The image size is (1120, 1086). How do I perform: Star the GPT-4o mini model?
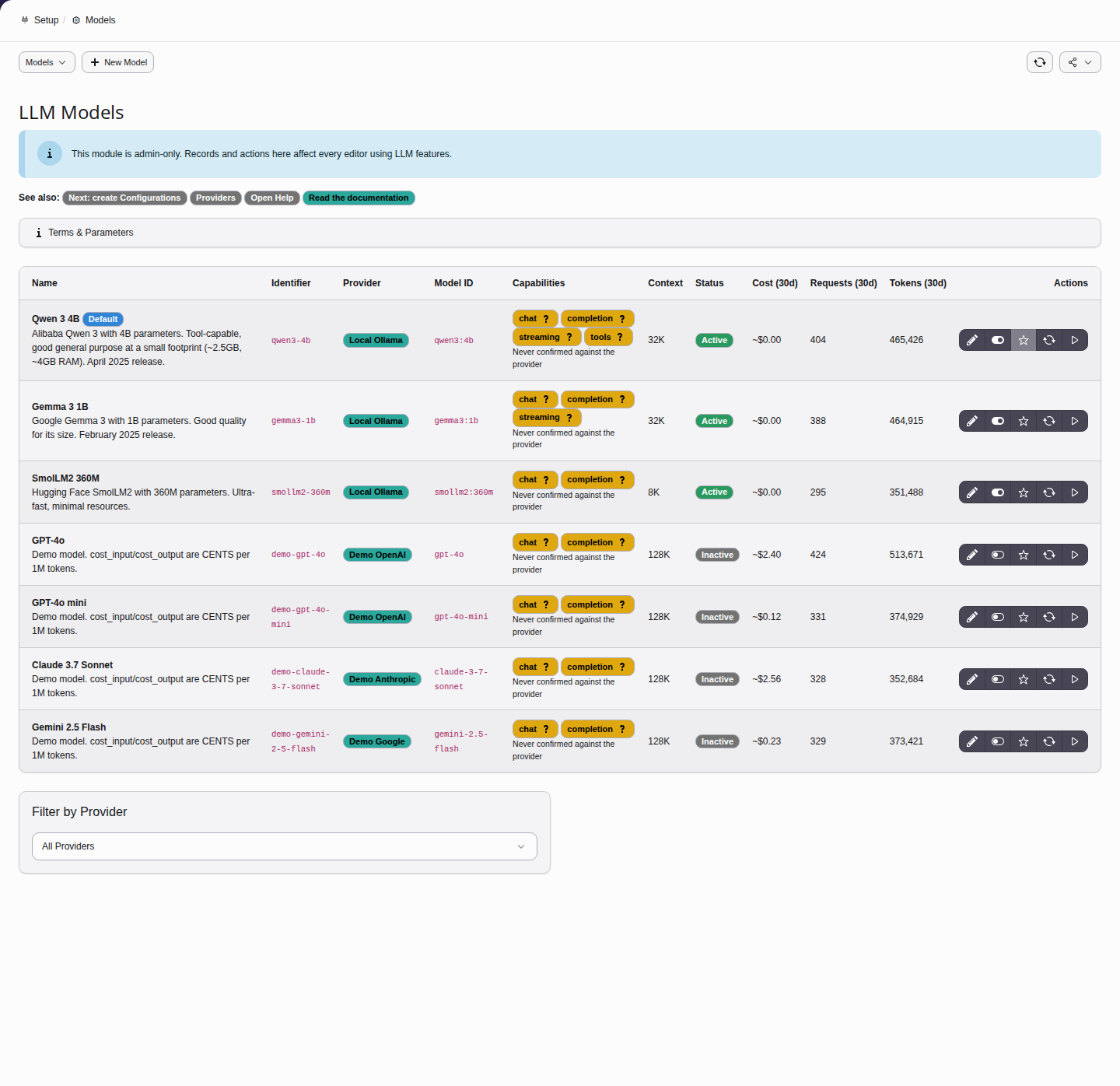1024,617
